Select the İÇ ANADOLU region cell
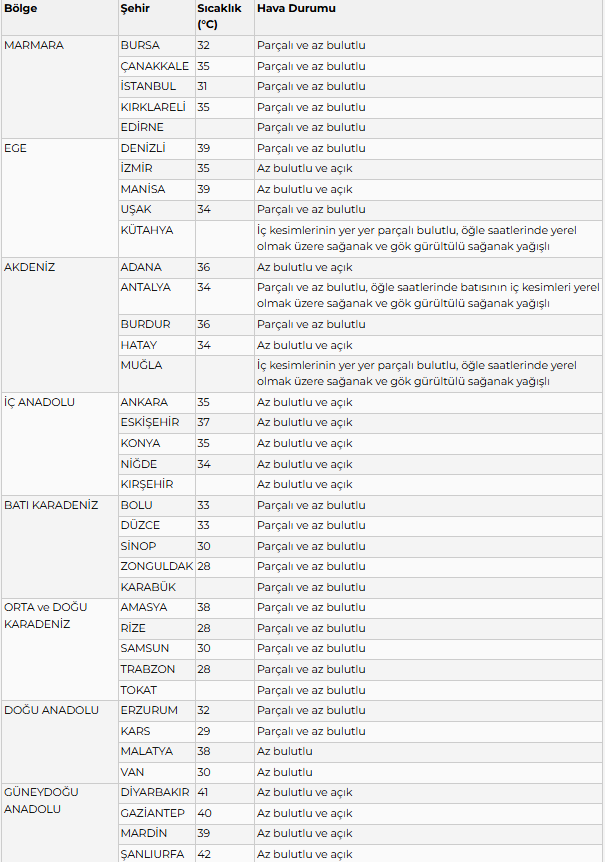The width and height of the screenshot is (605, 862). [59, 444]
